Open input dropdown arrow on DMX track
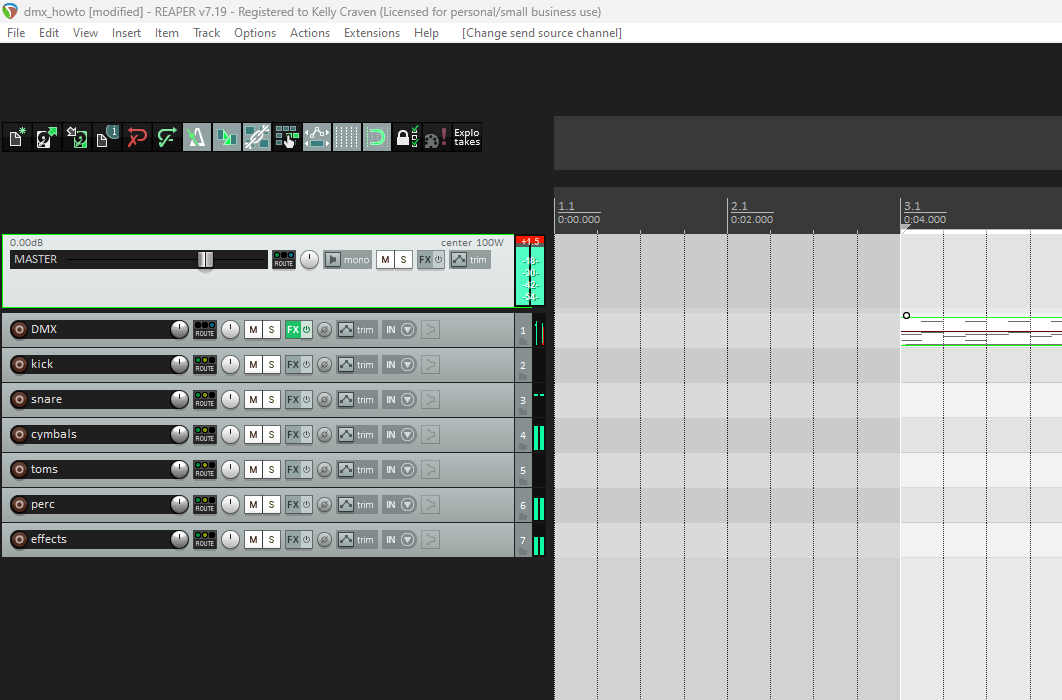The image size is (1062, 700). (407, 330)
